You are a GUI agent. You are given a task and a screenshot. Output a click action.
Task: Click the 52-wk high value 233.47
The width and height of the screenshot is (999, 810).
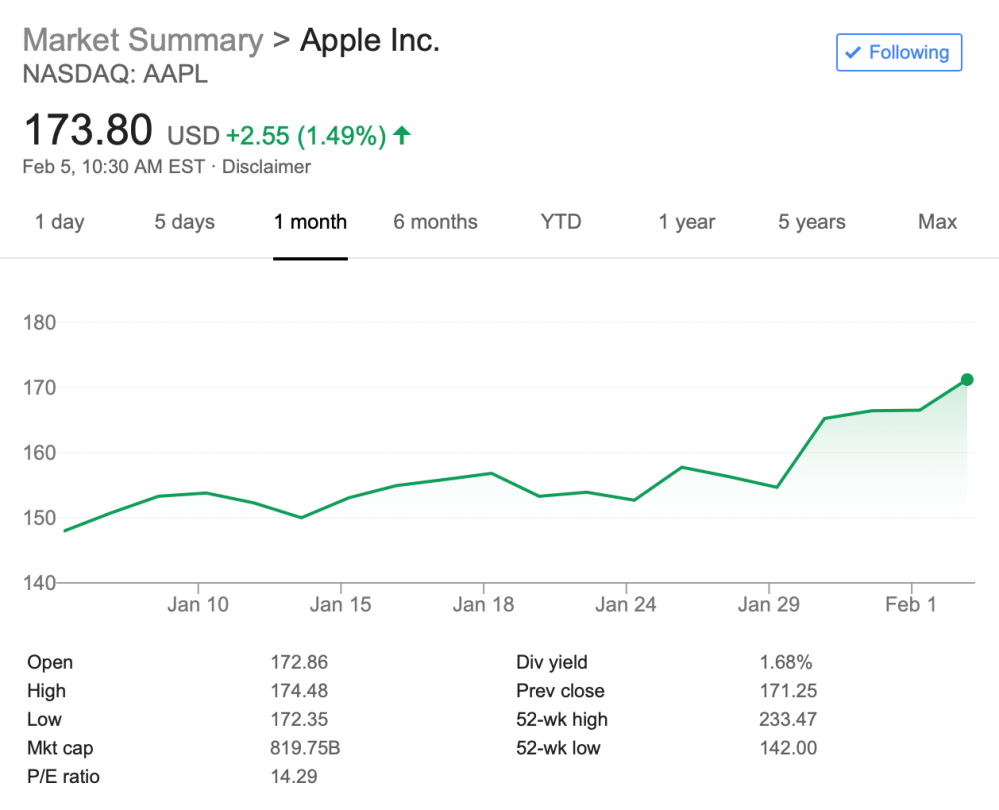coord(790,719)
